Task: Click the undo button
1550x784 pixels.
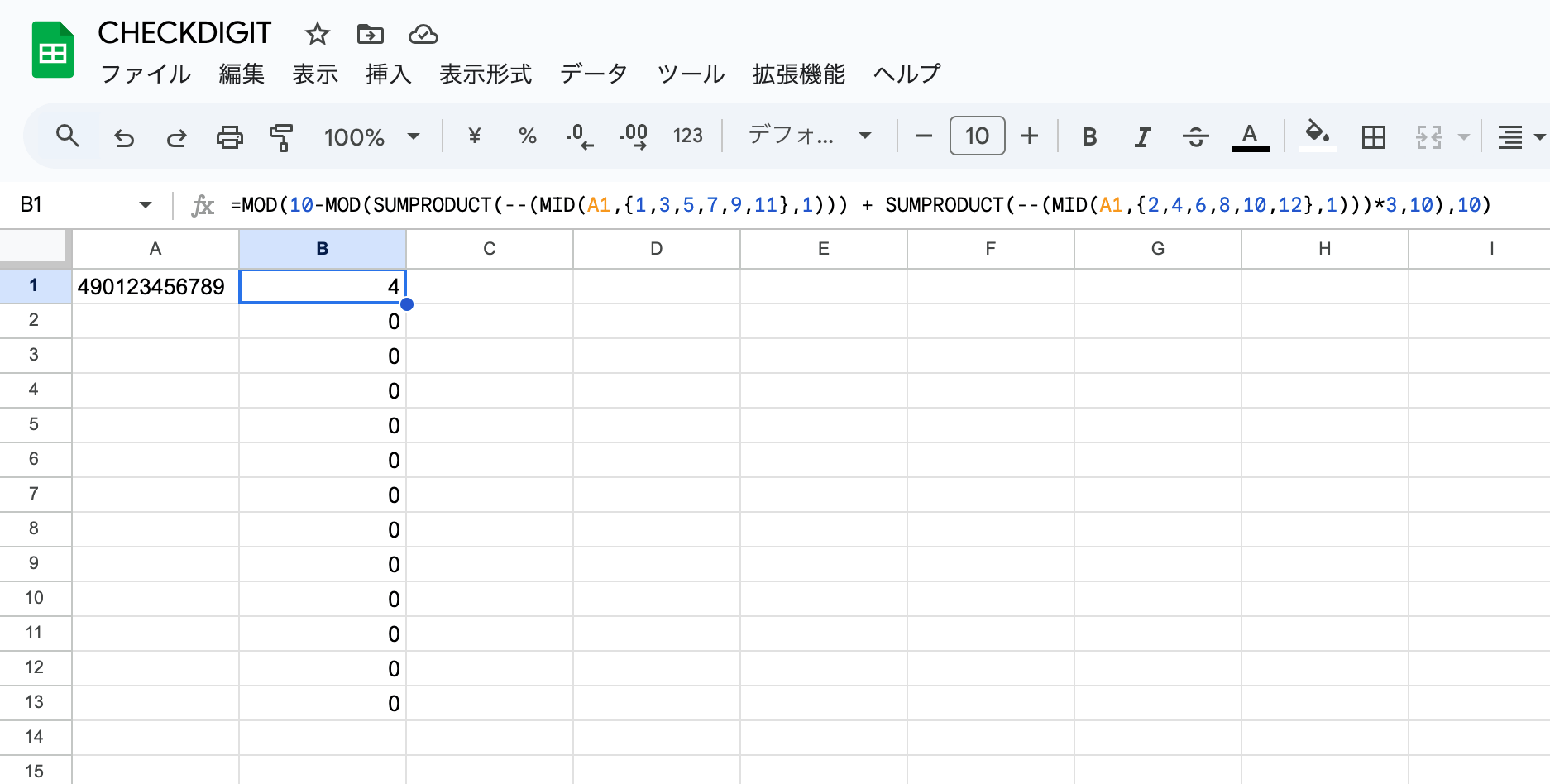Action: [124, 136]
